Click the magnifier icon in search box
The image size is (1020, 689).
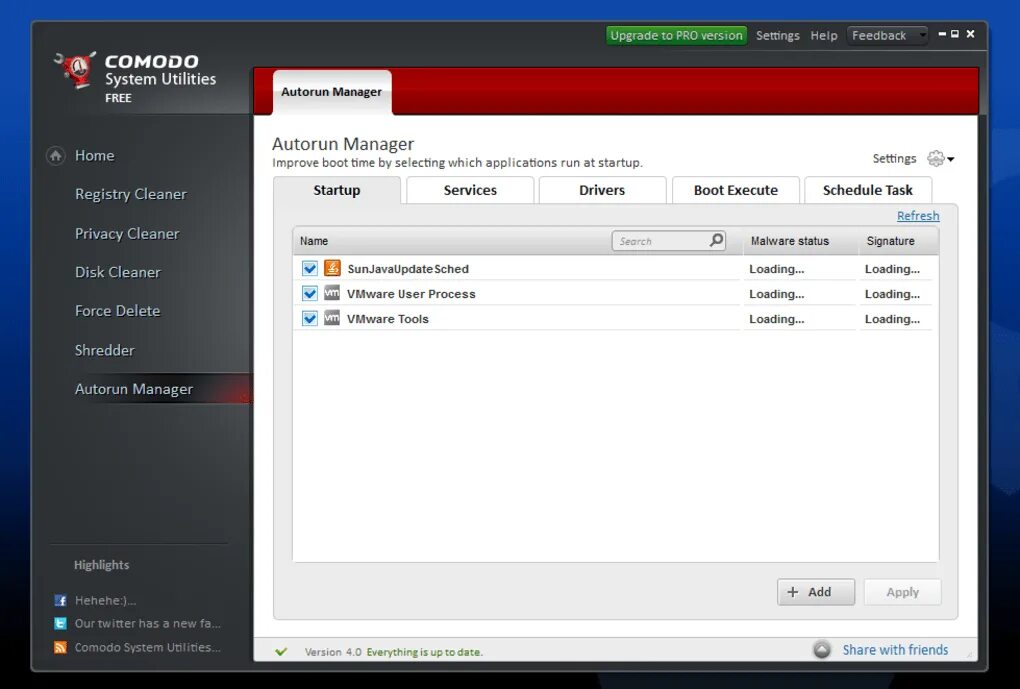click(716, 240)
